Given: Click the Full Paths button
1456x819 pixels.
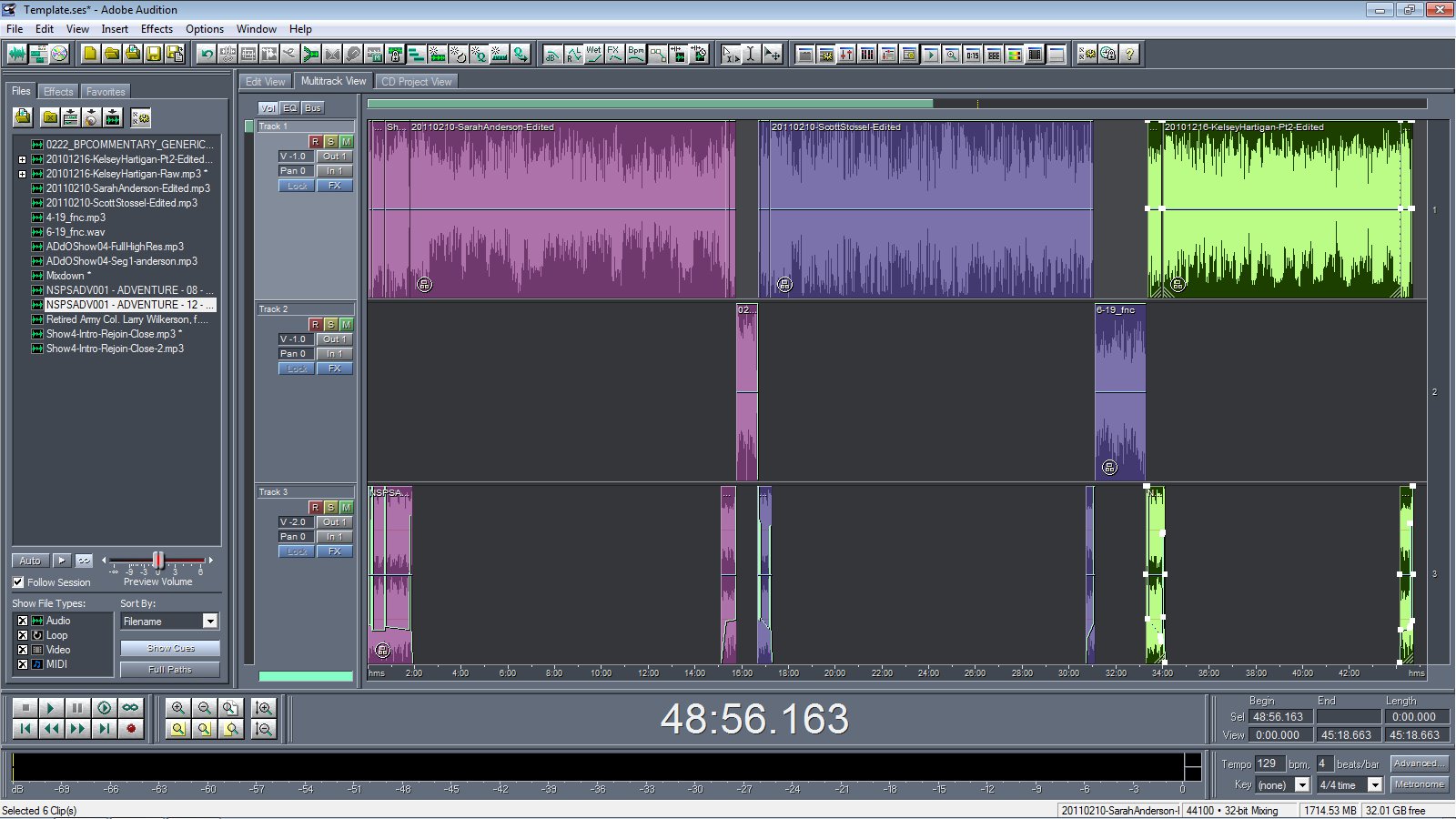Looking at the screenshot, I should [170, 669].
